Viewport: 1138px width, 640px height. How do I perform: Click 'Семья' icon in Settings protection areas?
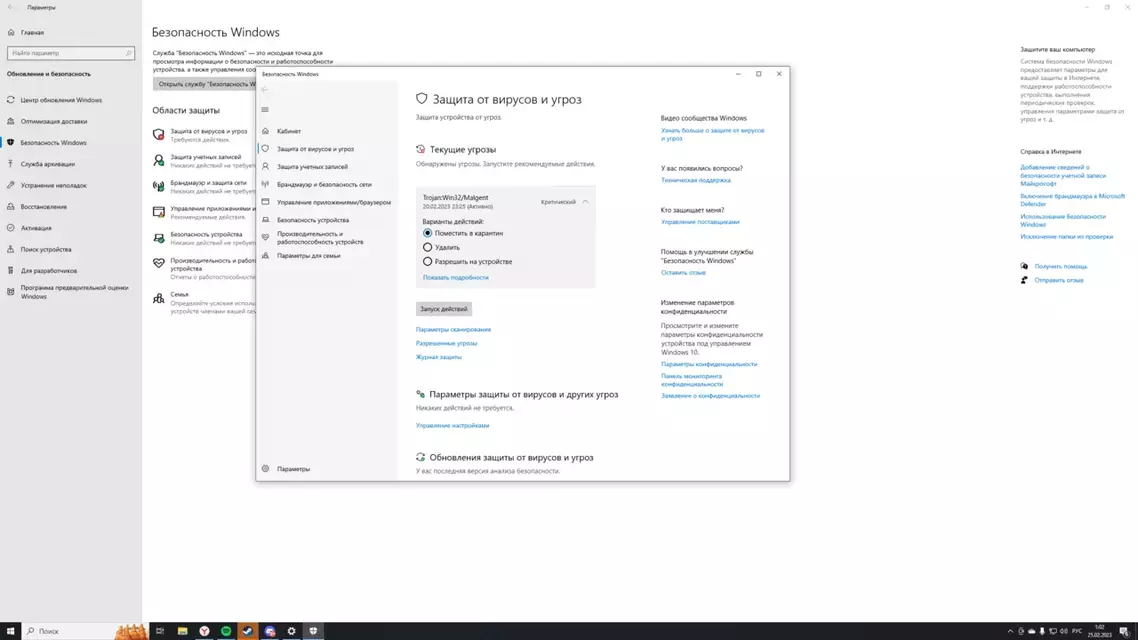(158, 298)
